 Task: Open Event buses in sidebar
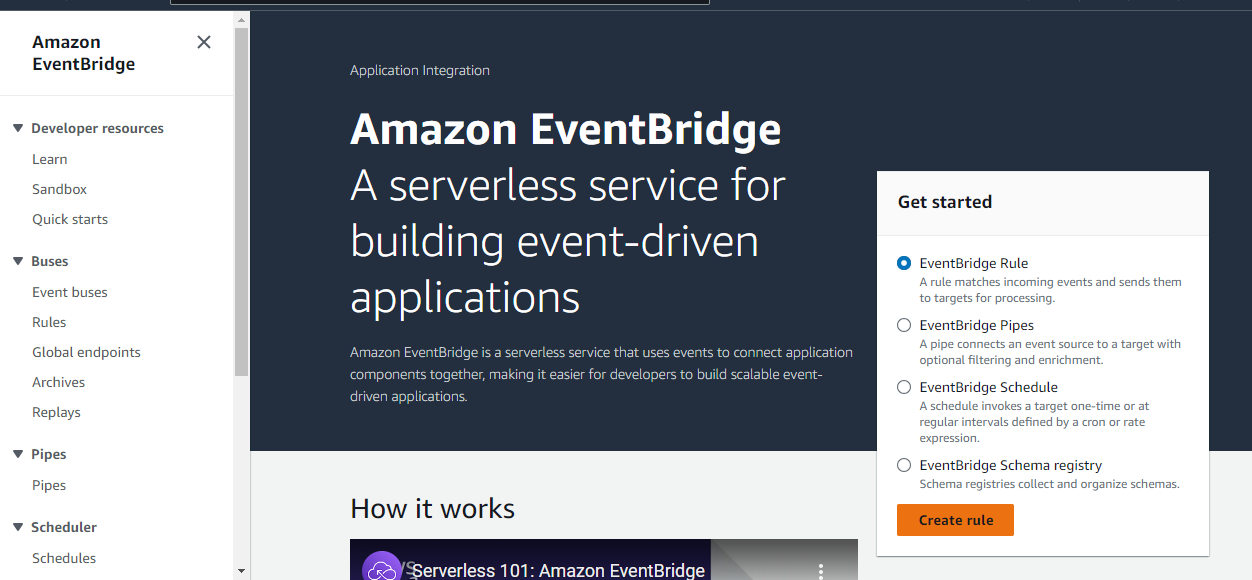point(70,292)
